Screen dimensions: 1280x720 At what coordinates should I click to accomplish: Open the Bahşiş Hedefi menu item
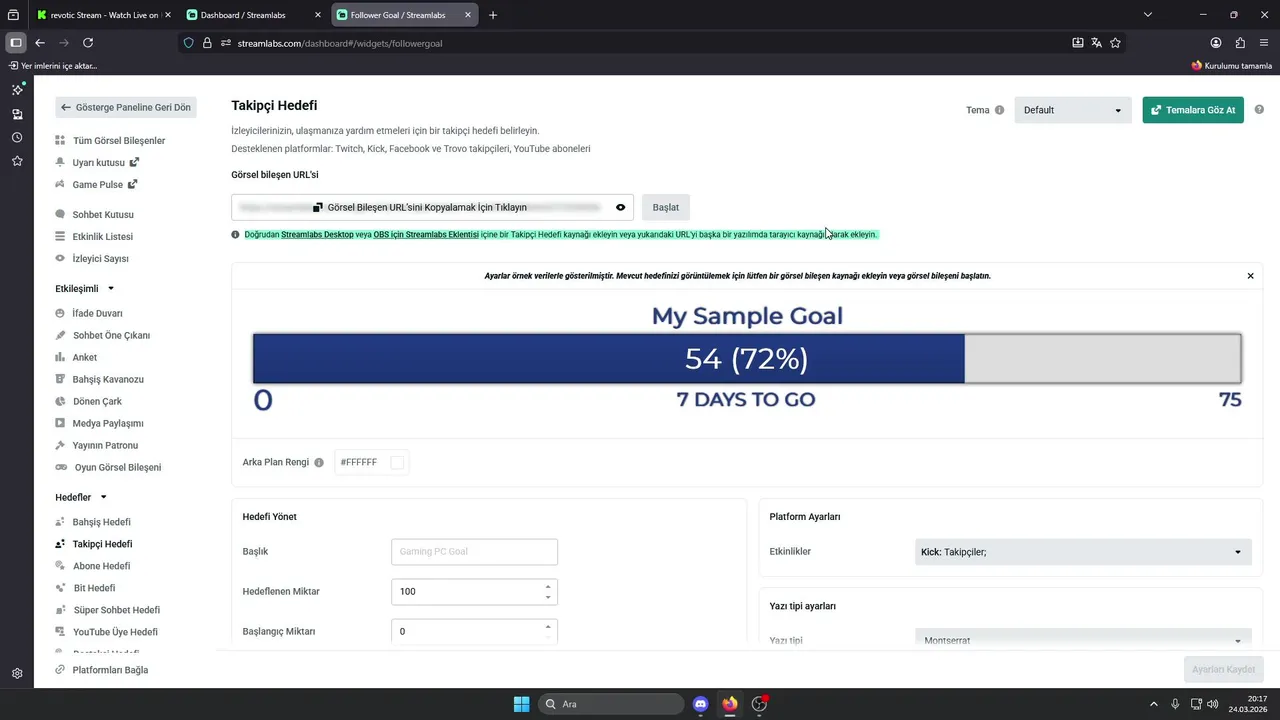tap(101, 522)
